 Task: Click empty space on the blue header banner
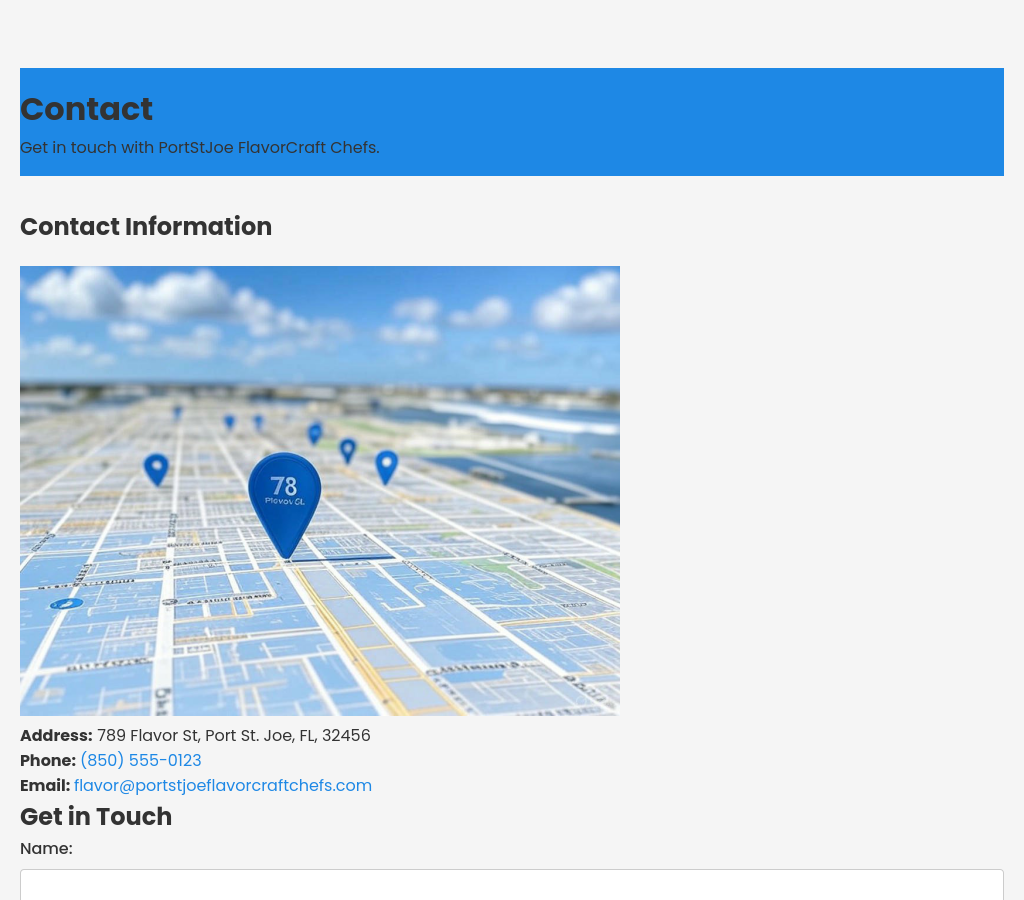[x=700, y=120]
